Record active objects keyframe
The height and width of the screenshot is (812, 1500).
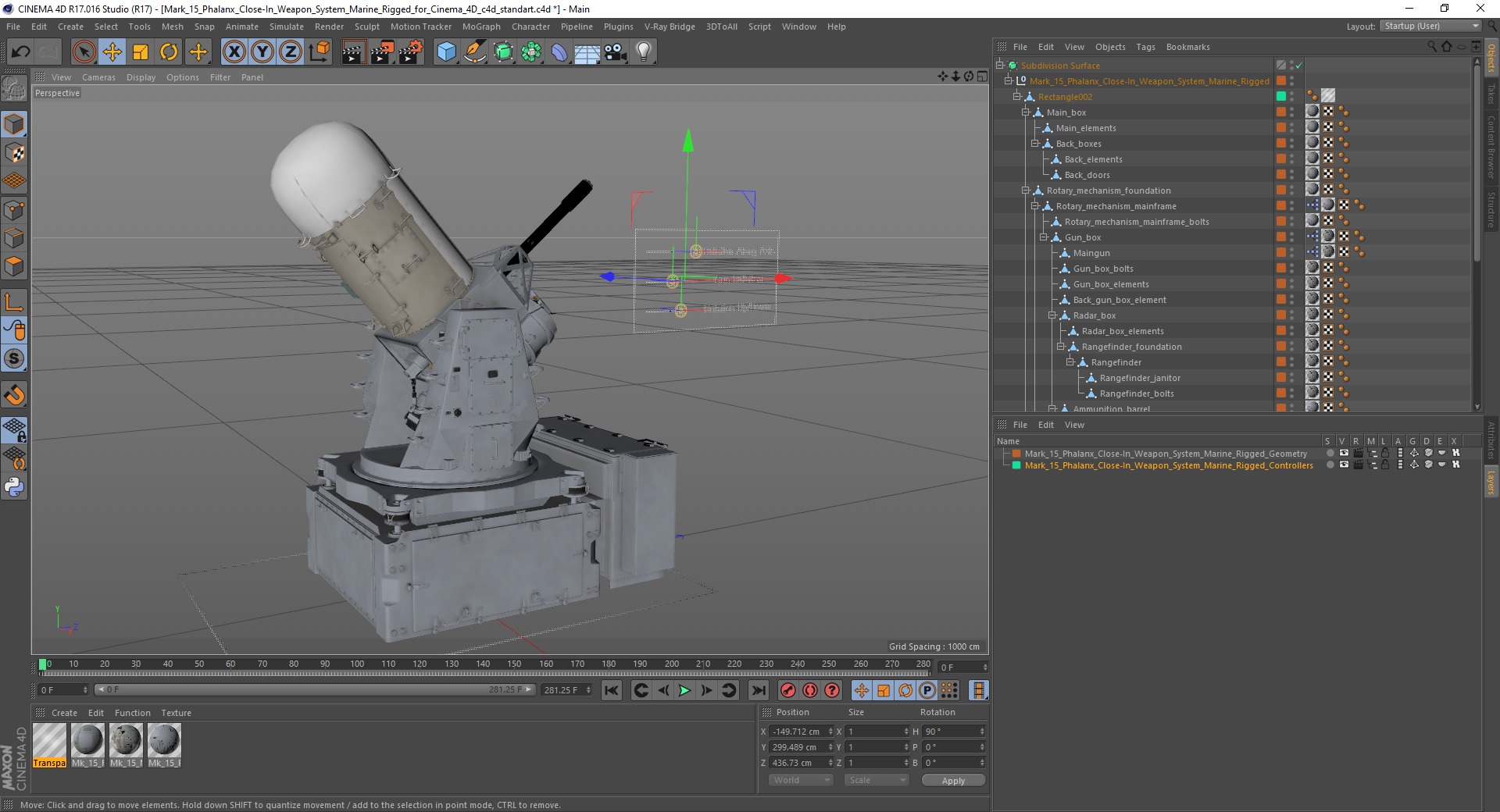coord(787,690)
